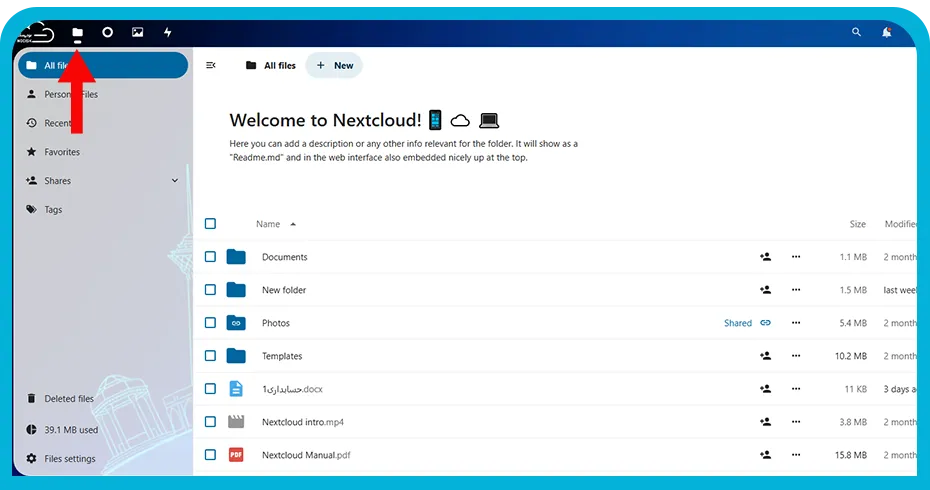Sort by the Name column header
This screenshot has width=930, height=490.
click(268, 224)
